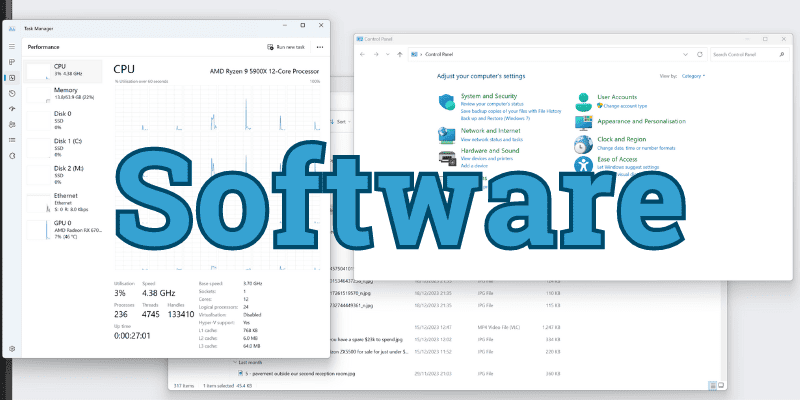Expand Control Panel address bar history dropdown
Image resolution: width=800 pixels, height=400 pixels.
685,54
